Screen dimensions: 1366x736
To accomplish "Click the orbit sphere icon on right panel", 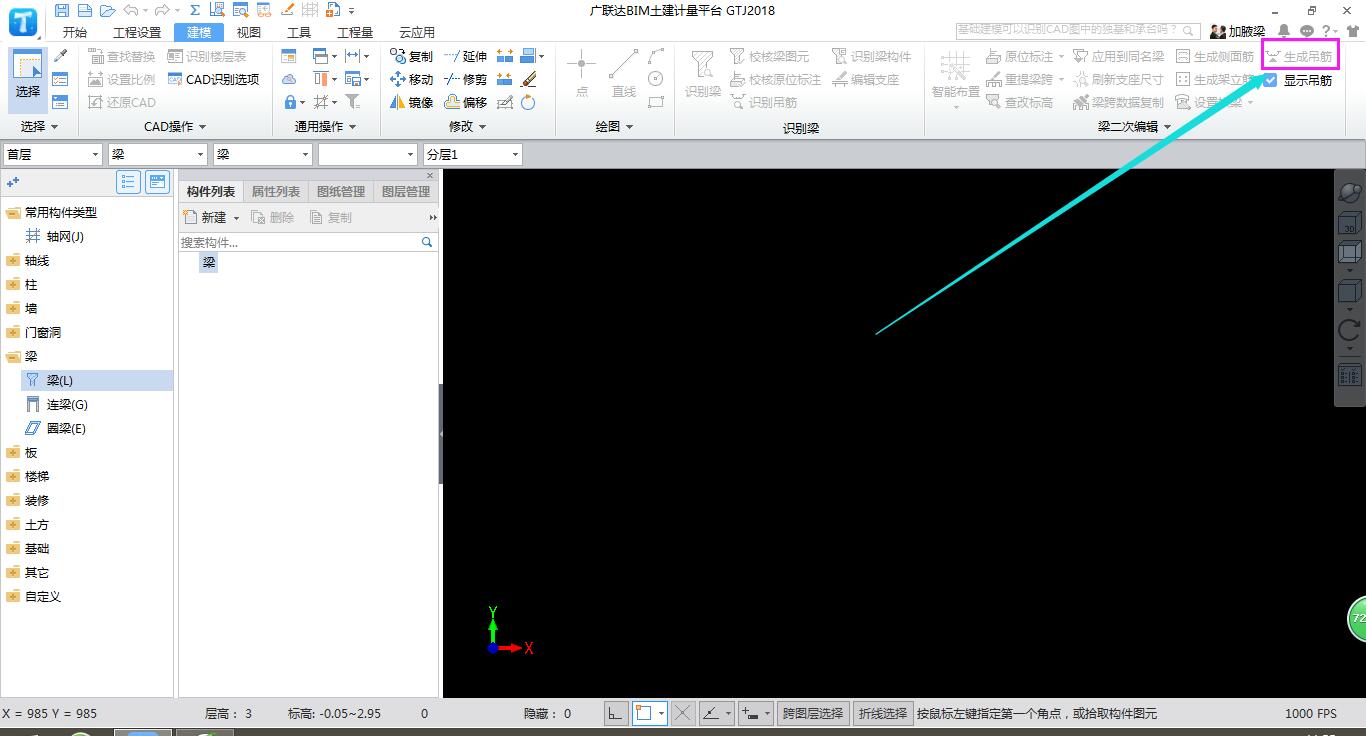I will pyautogui.click(x=1349, y=192).
